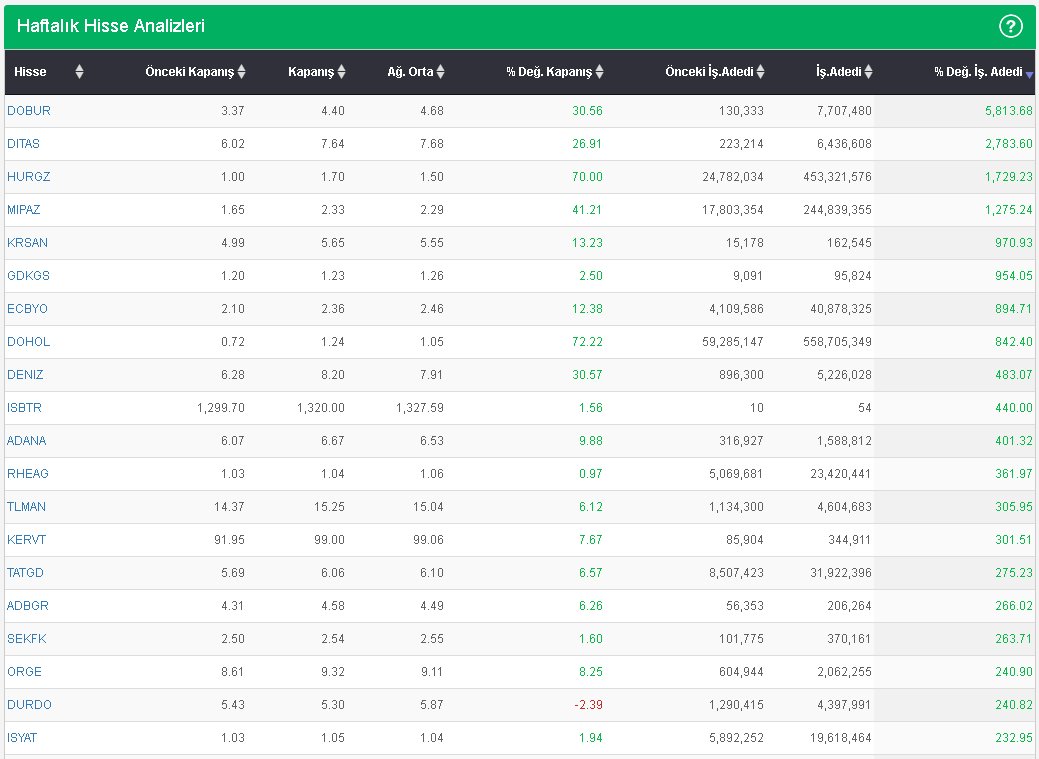1039x759 pixels.
Task: Select TATGD volume 31,922,396
Action: [x=841, y=573]
